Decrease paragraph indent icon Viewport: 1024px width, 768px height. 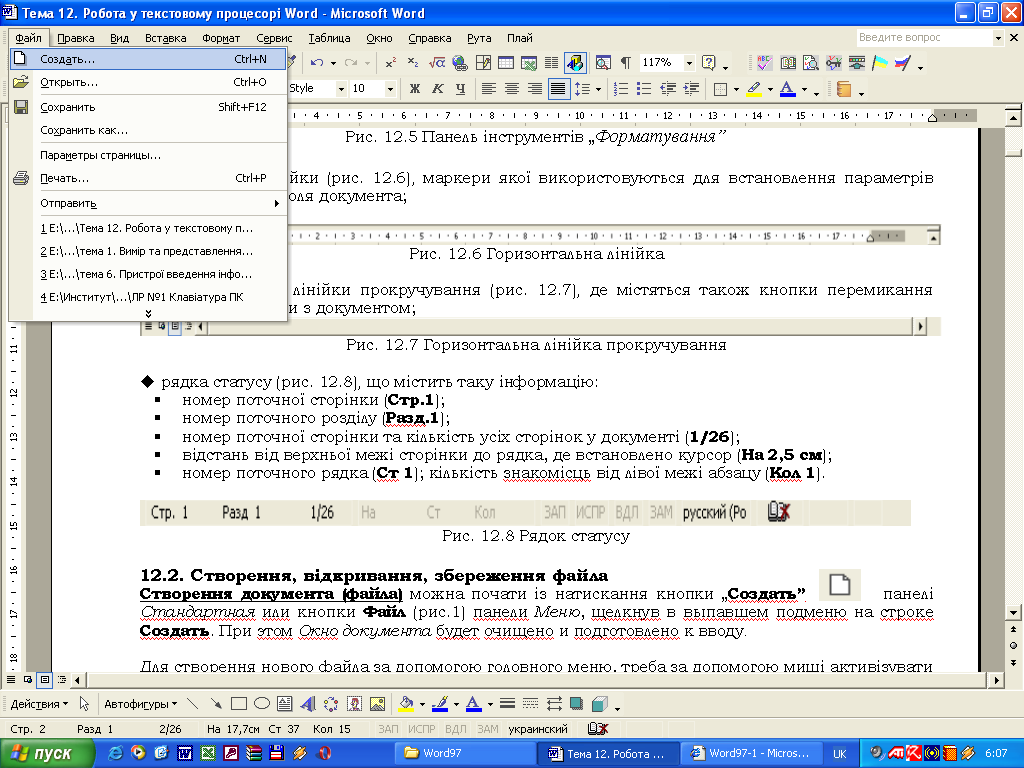(x=667, y=88)
